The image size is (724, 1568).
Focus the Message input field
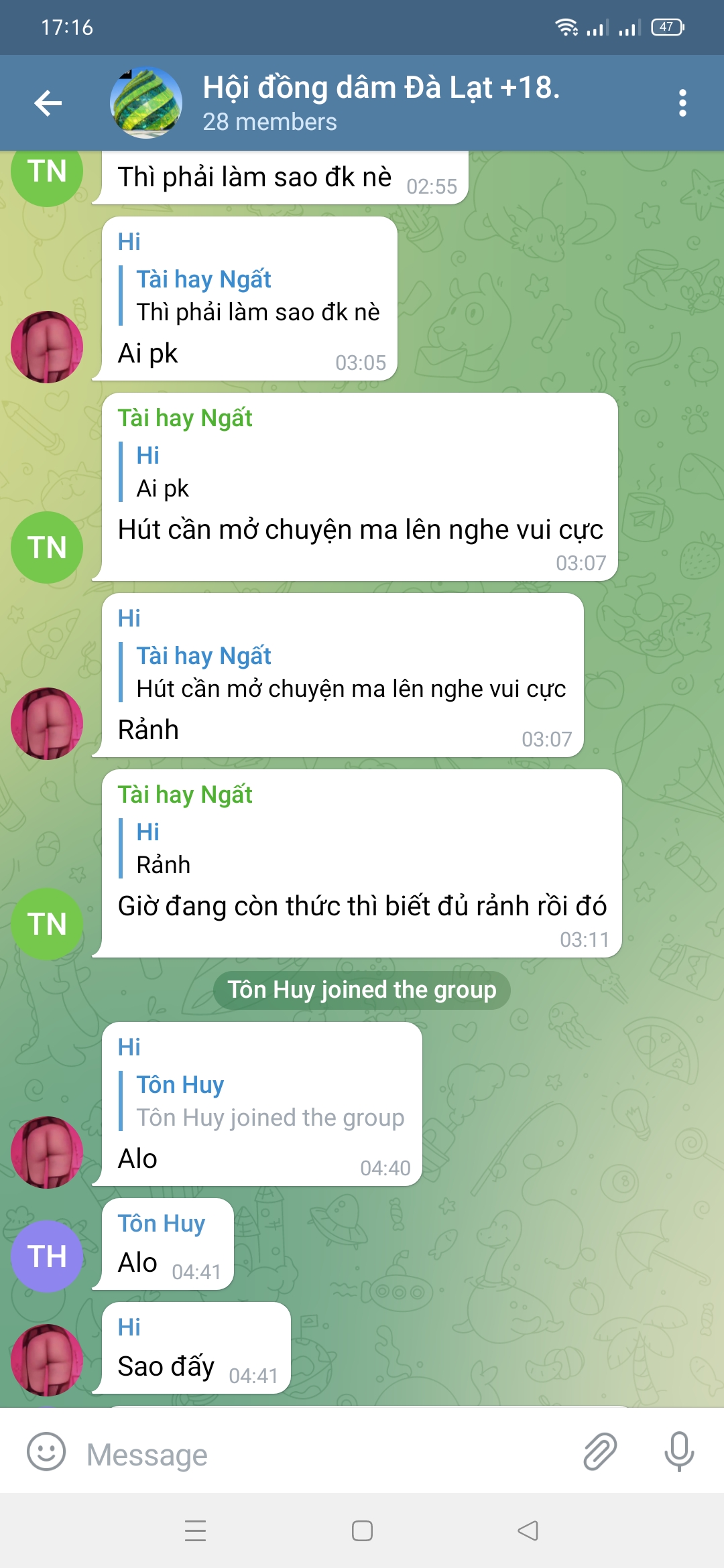point(322,1454)
